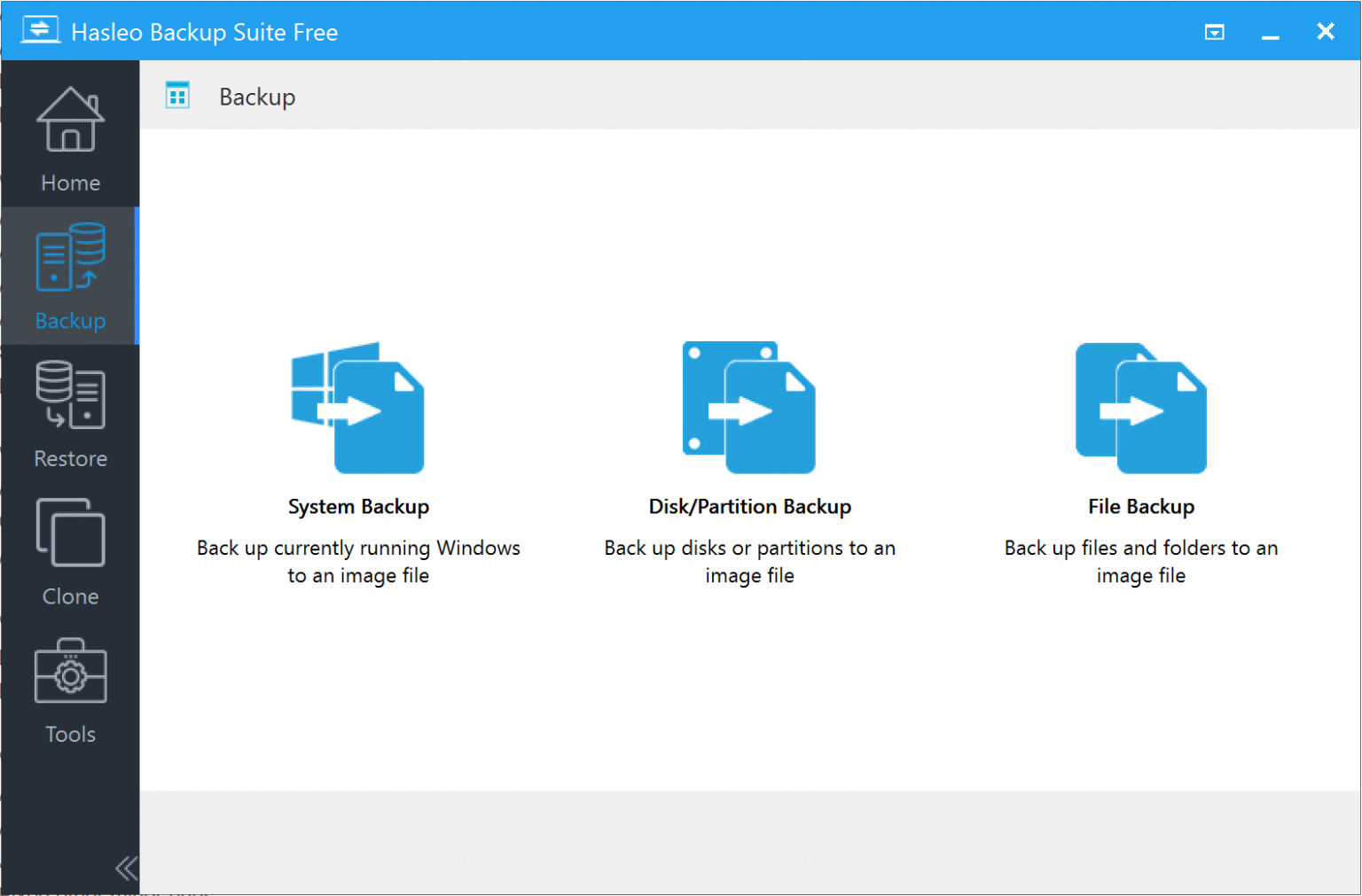This screenshot has width=1362, height=896.
Task: Open Disk/Partition Backup via its icon
Action: (x=749, y=408)
